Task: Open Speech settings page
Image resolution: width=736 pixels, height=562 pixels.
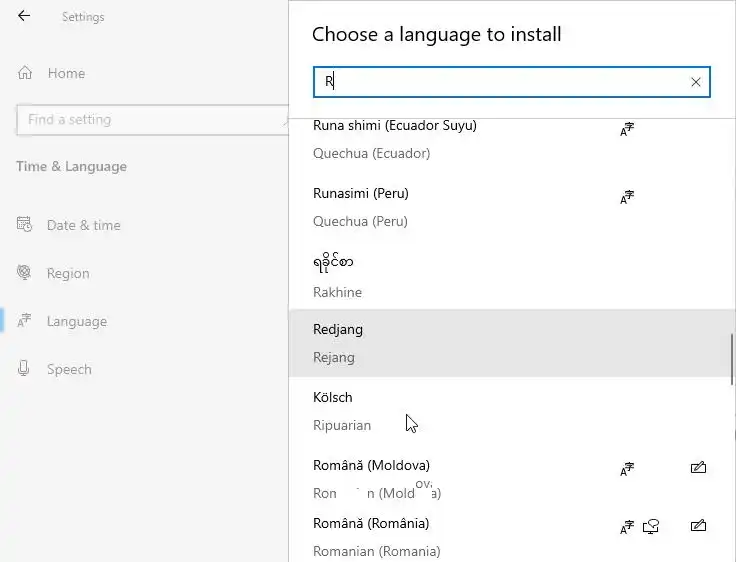Action: coord(69,369)
